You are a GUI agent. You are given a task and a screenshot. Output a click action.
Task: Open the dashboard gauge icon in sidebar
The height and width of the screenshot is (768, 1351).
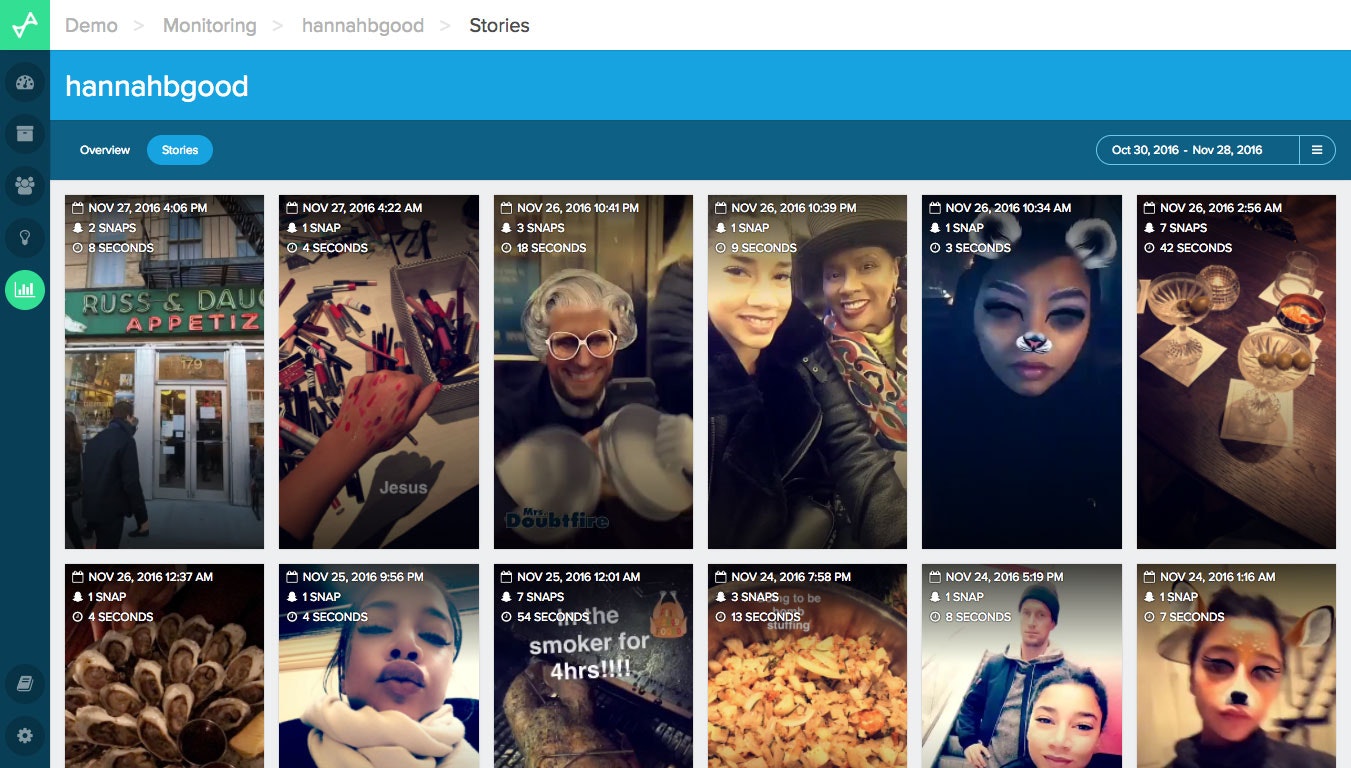tap(25, 83)
